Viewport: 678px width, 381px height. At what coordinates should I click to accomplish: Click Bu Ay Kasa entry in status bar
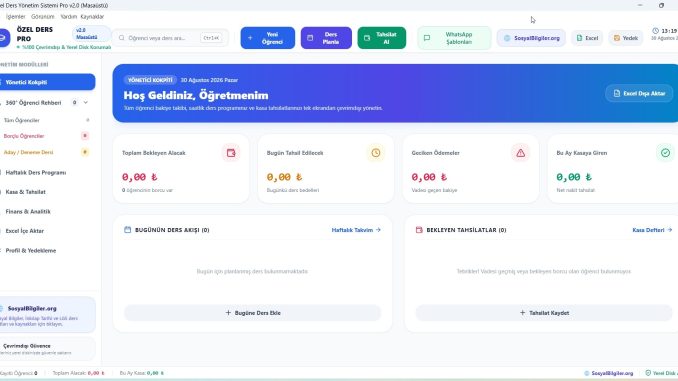pos(142,373)
